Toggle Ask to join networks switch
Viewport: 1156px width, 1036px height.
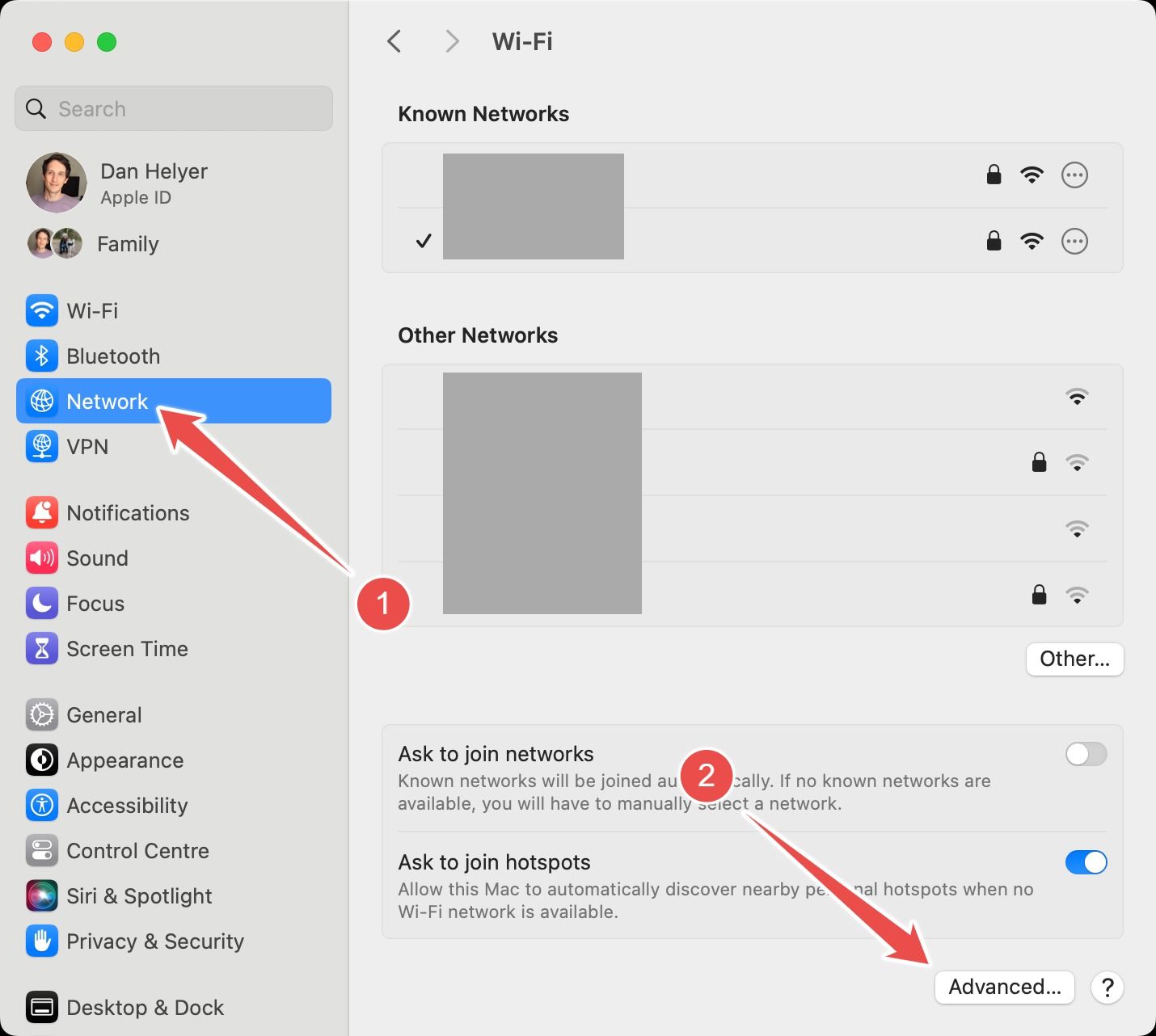click(x=1086, y=754)
